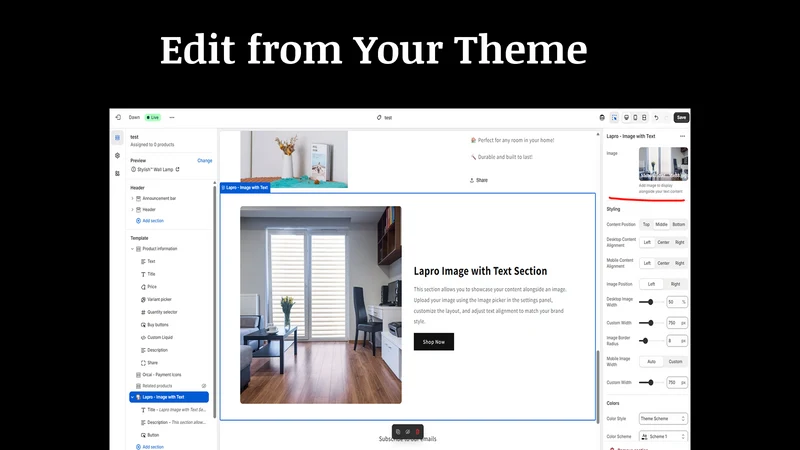The image size is (800, 450).
Task: Click the image thumbnail in settings panel
Action: (663, 164)
